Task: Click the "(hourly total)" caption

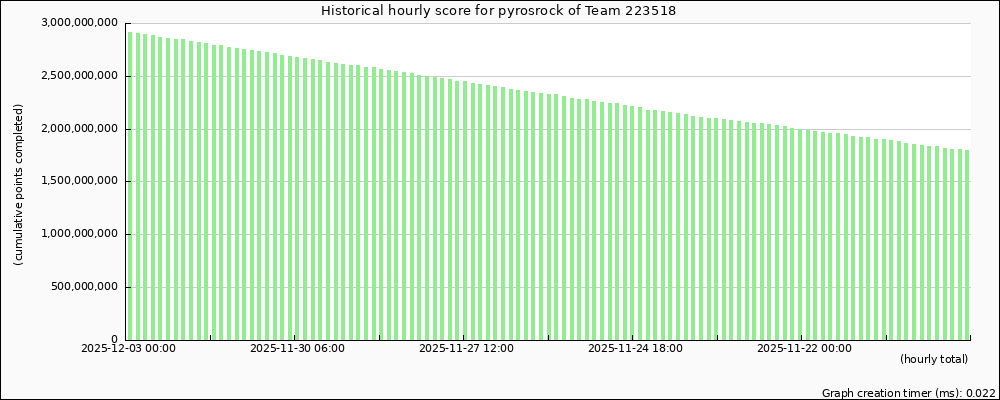Action: 934,359
